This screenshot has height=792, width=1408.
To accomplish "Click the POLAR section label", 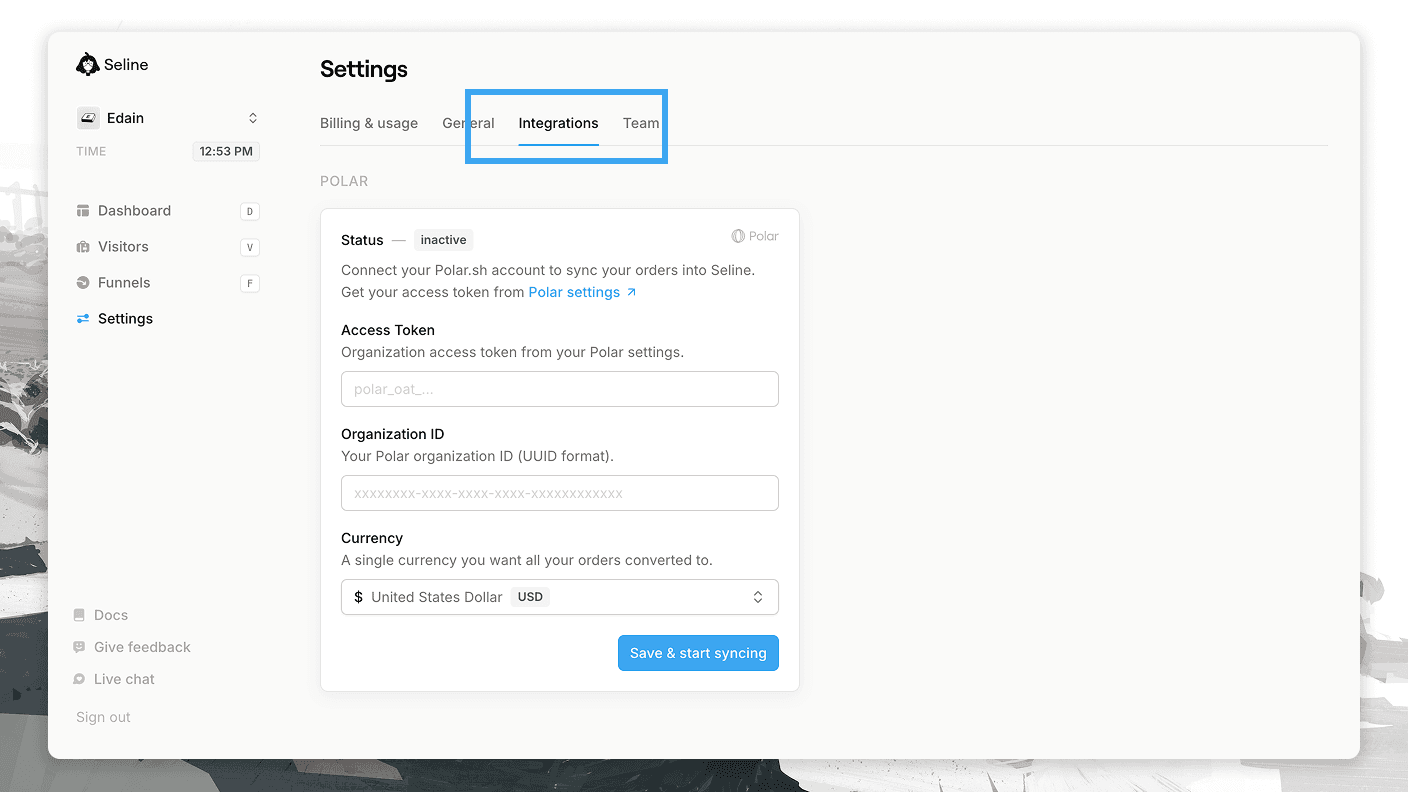I will (x=344, y=181).
